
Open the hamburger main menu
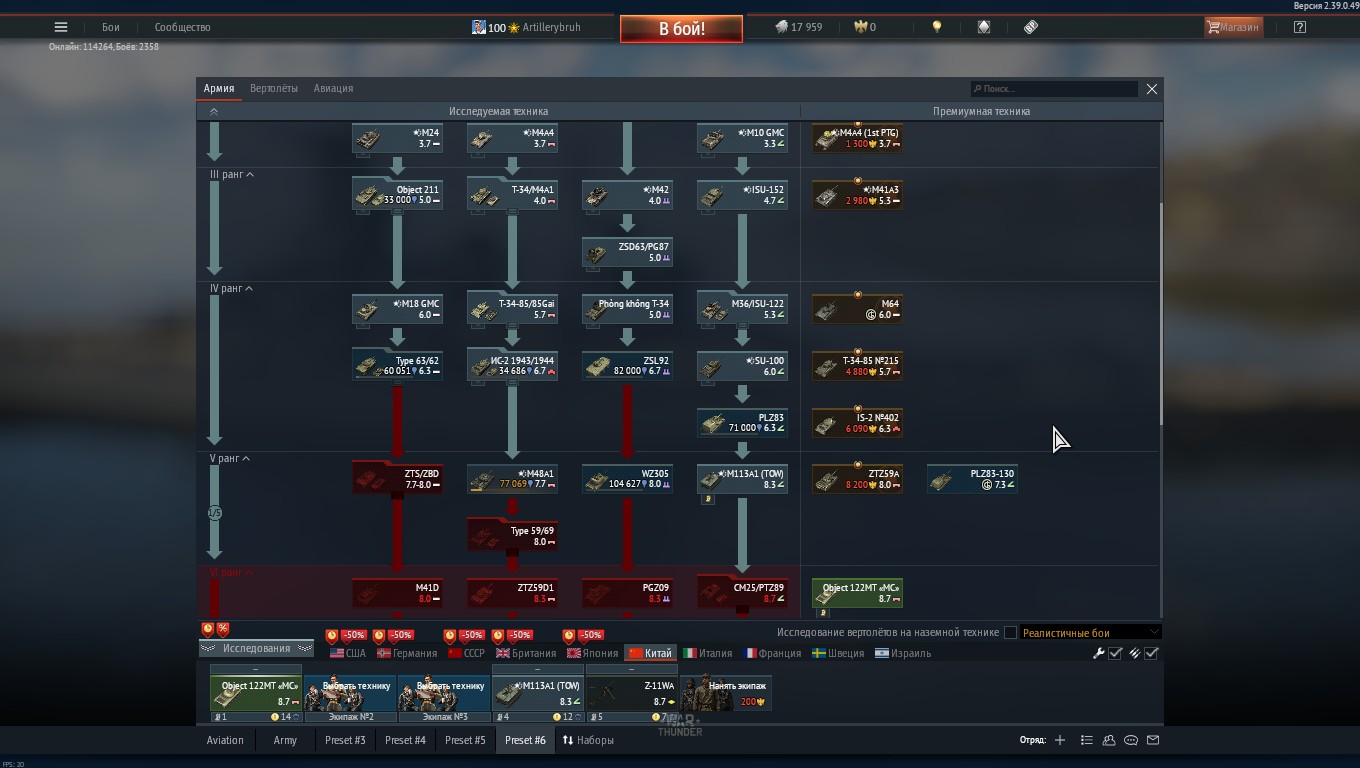(x=61, y=27)
